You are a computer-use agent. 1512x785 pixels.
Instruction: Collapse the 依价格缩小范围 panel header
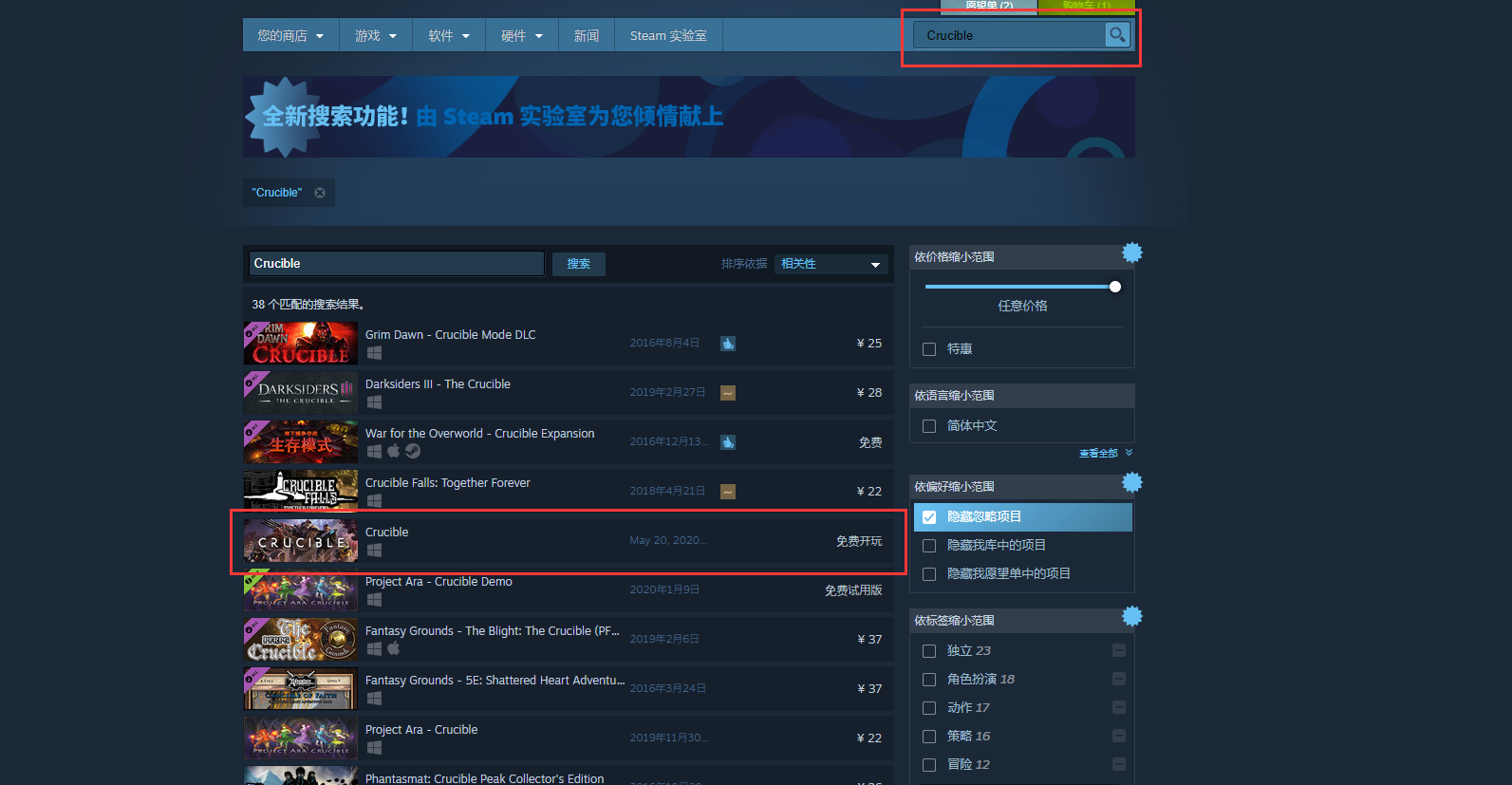tap(1021, 257)
